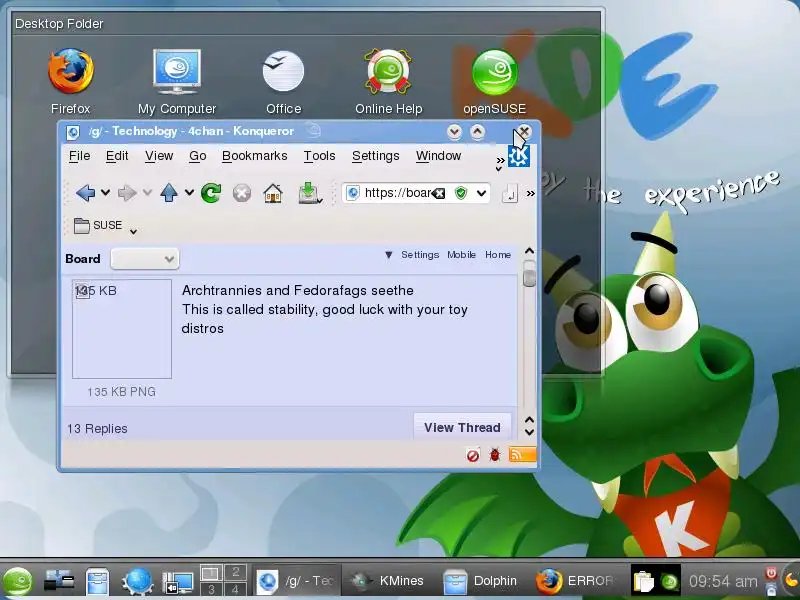Go to the home page icon

[x=273, y=193]
